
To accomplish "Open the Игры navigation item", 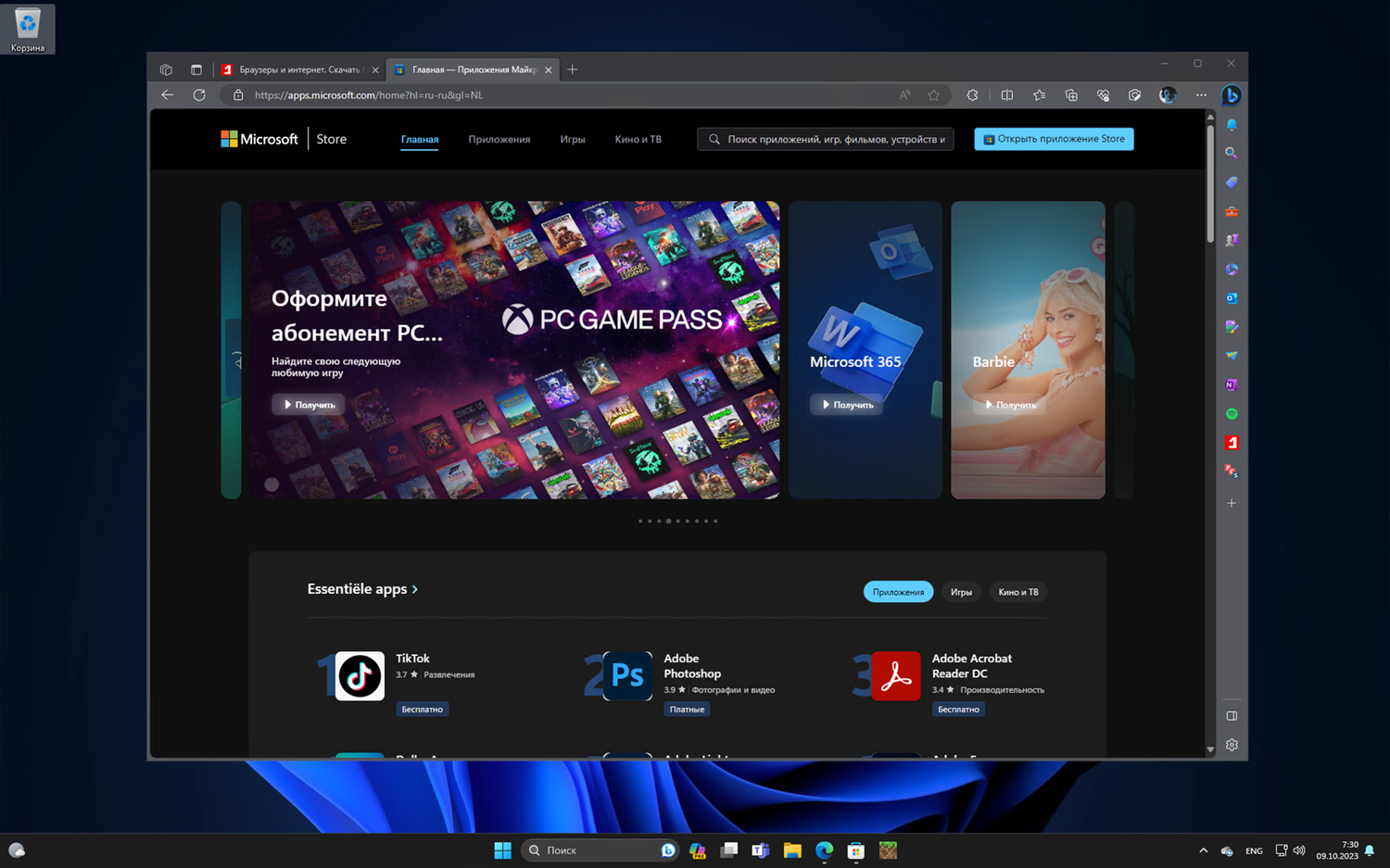I will [573, 139].
